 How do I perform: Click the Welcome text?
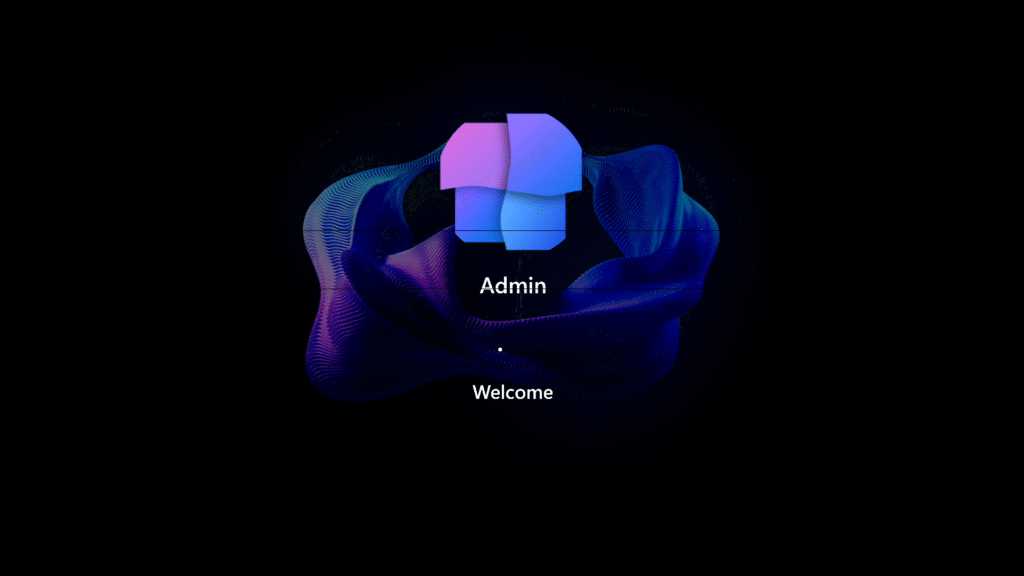coord(513,392)
